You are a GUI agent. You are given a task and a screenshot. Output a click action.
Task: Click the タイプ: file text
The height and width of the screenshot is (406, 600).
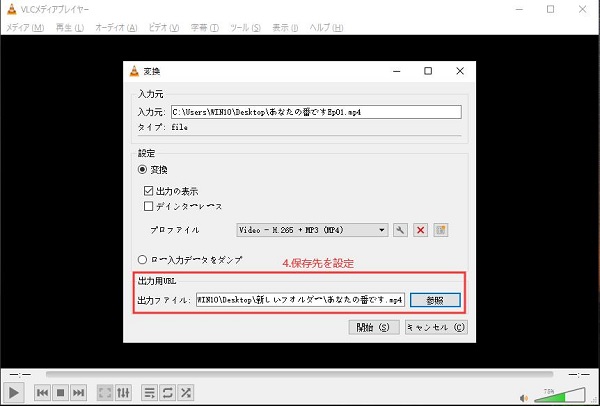163,127
